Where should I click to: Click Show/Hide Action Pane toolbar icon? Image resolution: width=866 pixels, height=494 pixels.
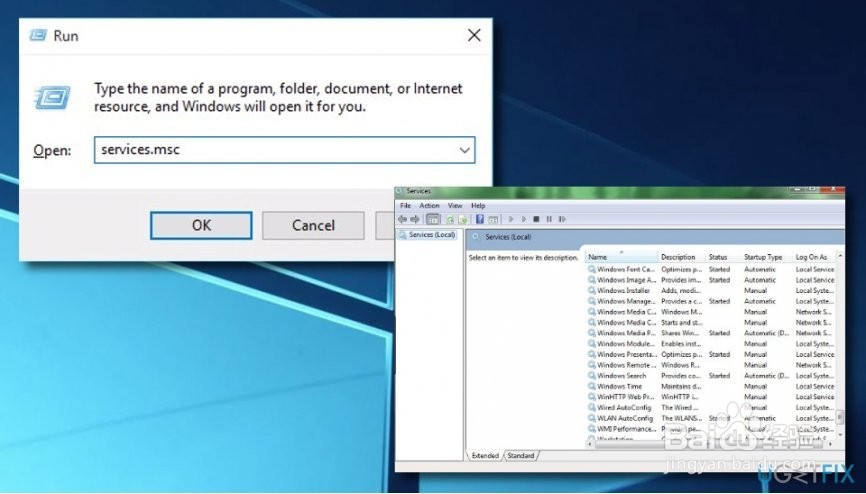(493, 219)
